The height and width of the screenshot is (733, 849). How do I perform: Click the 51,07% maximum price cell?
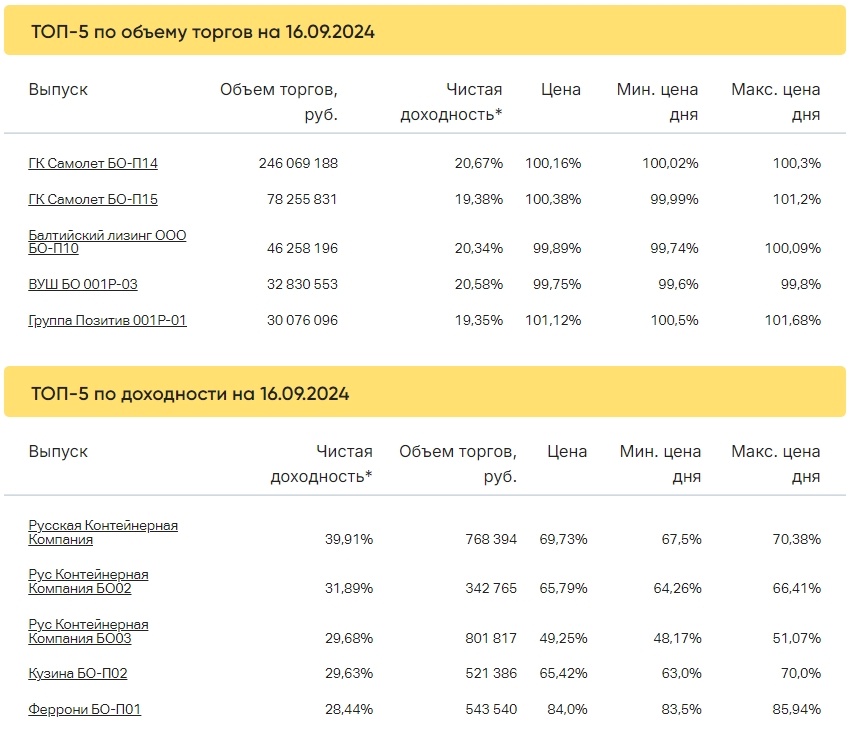[x=796, y=638]
